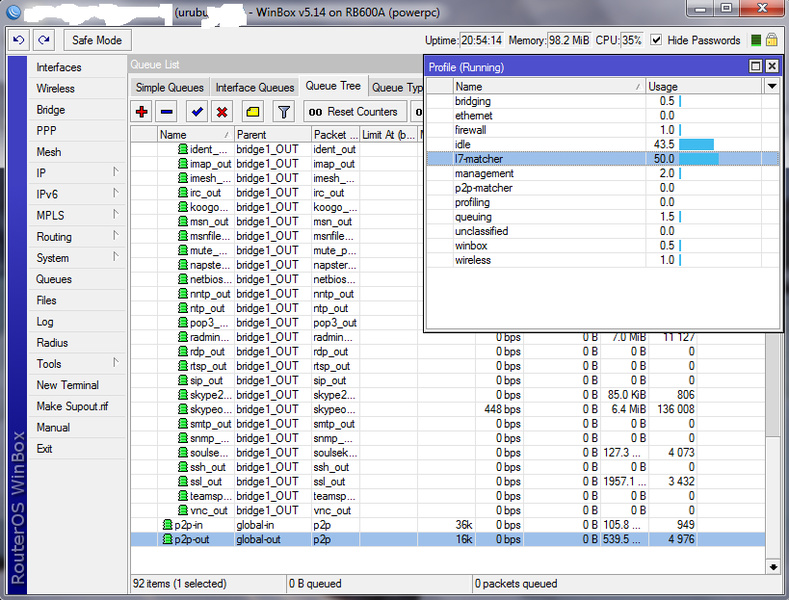Click the Reset Counters button
The height and width of the screenshot is (600, 789).
pos(353,112)
